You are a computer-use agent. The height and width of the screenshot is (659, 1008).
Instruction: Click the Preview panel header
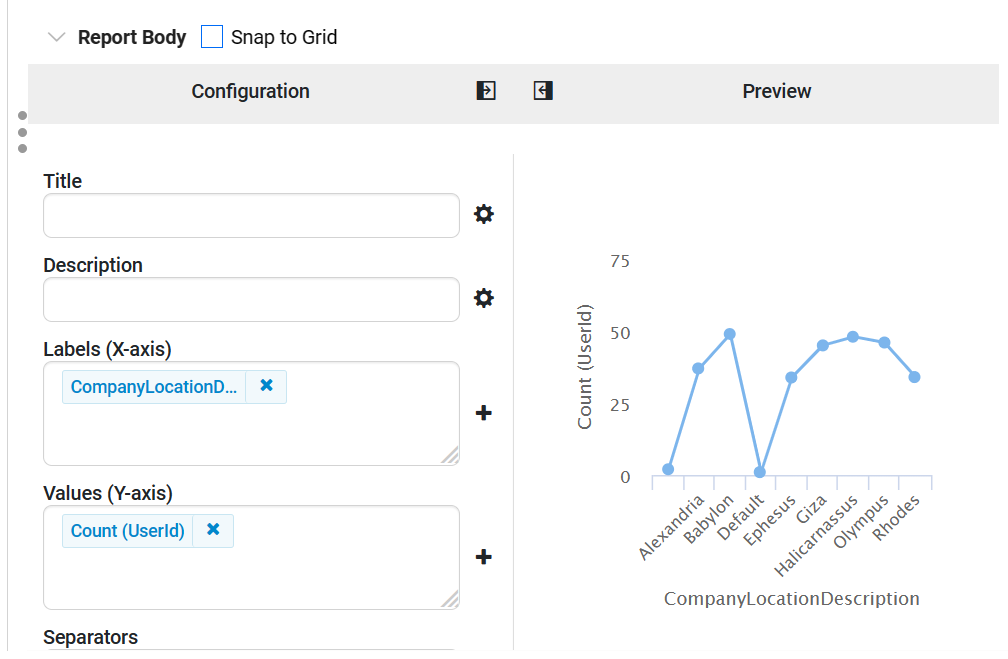[776, 91]
